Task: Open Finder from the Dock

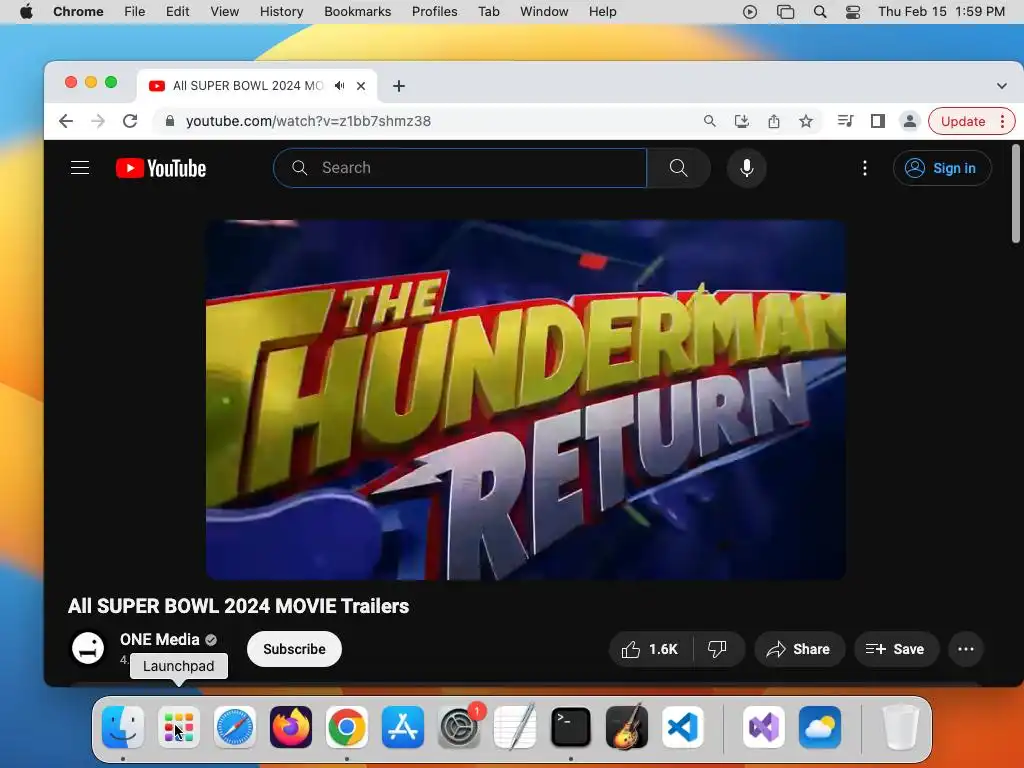Action: [x=123, y=727]
